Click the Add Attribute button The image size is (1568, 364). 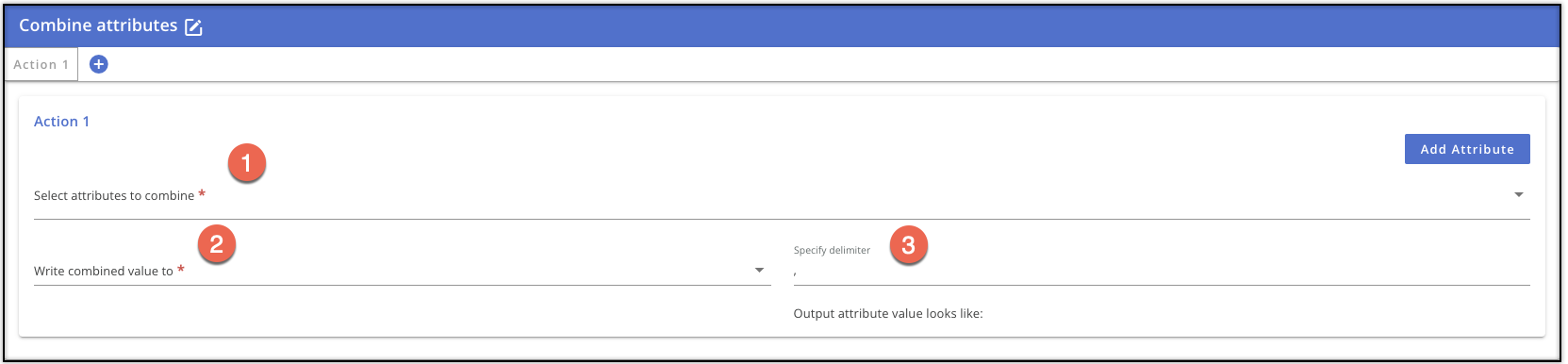[x=1467, y=149]
